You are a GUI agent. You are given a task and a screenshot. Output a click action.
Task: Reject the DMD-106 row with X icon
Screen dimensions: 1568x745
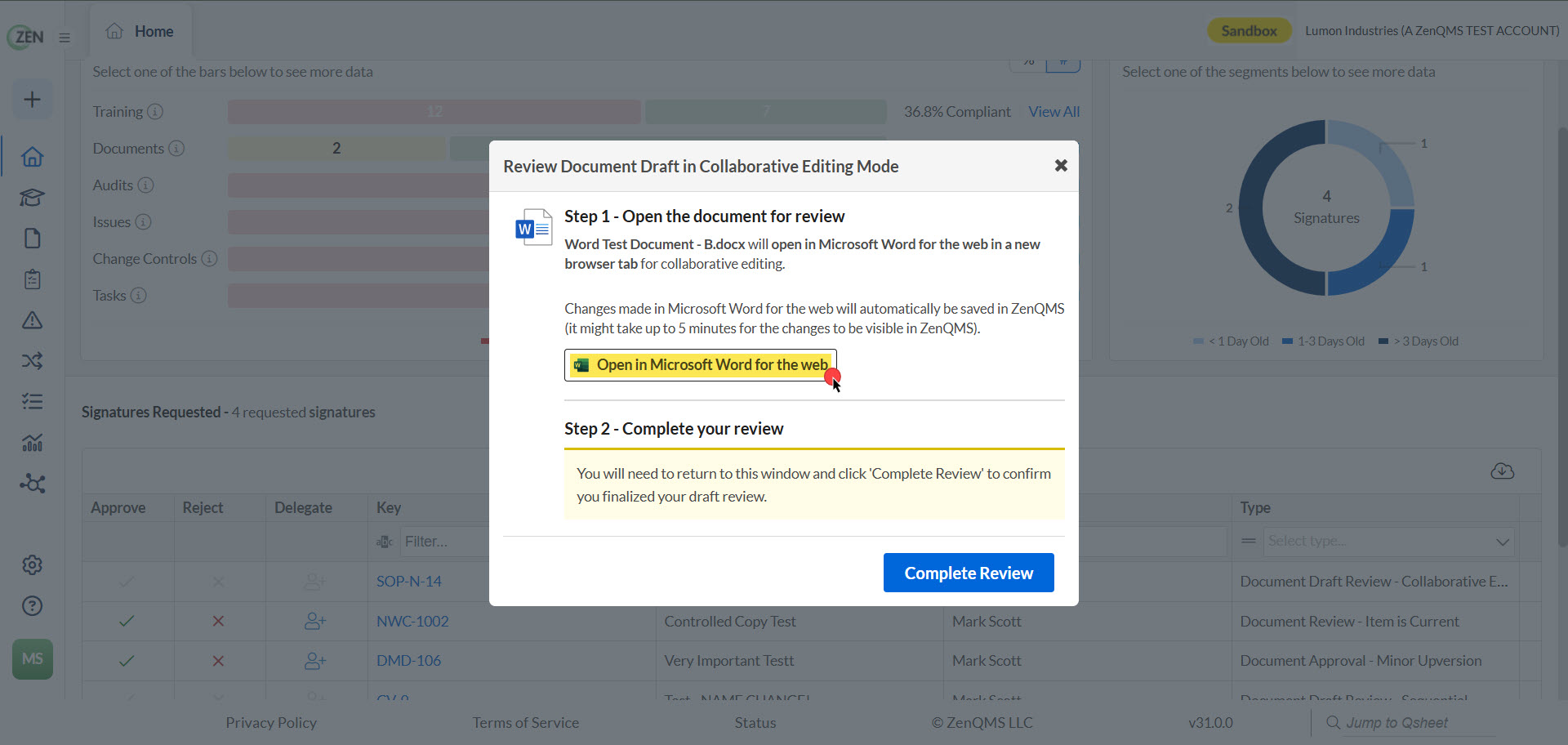coord(218,661)
